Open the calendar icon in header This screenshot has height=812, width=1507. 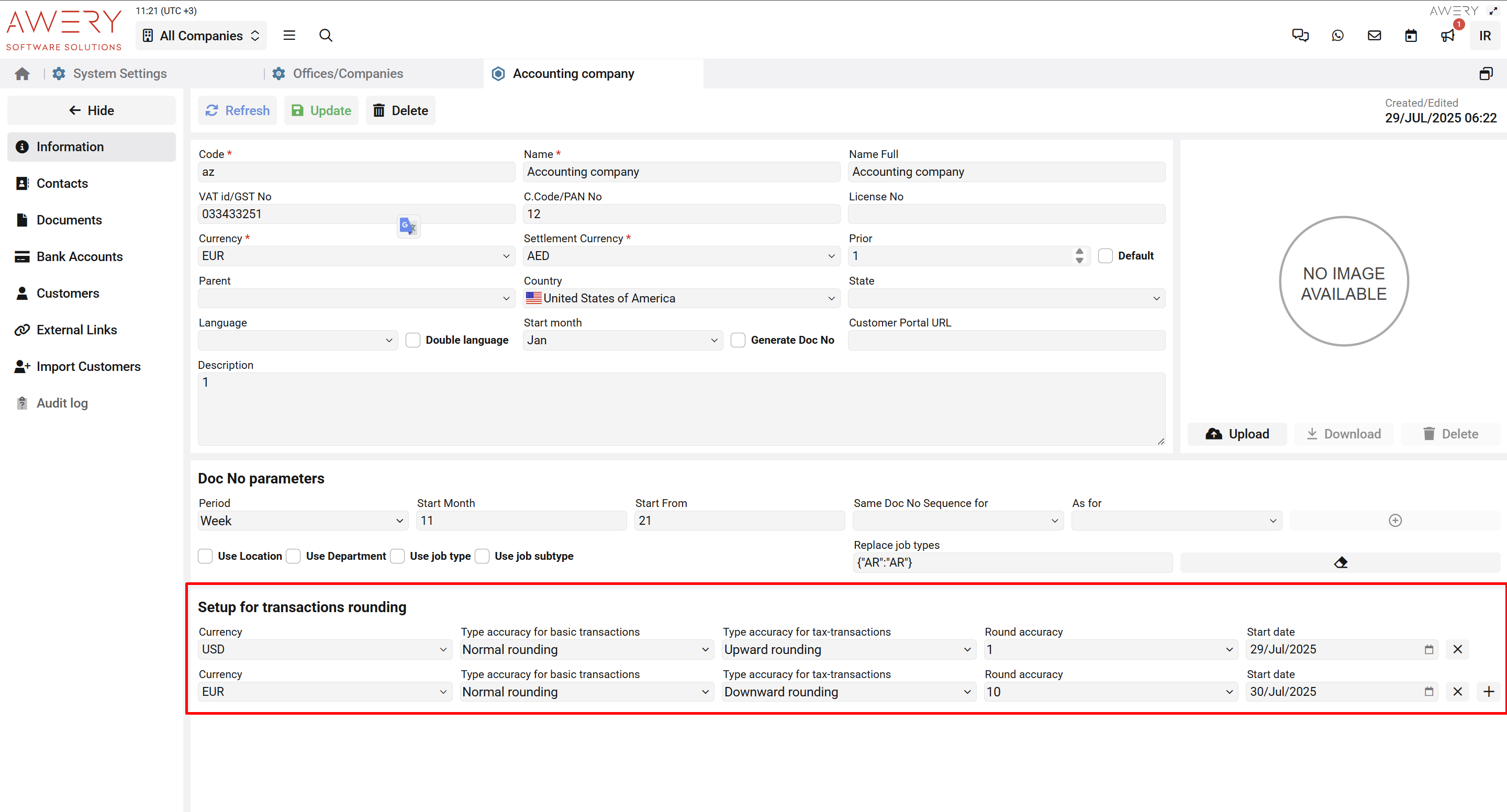pos(1411,36)
